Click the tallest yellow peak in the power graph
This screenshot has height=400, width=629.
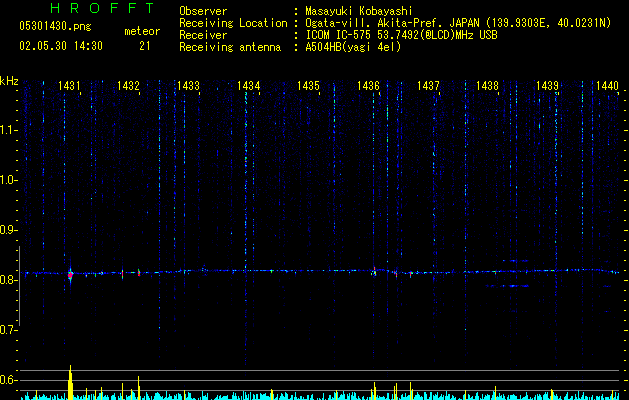(71, 382)
